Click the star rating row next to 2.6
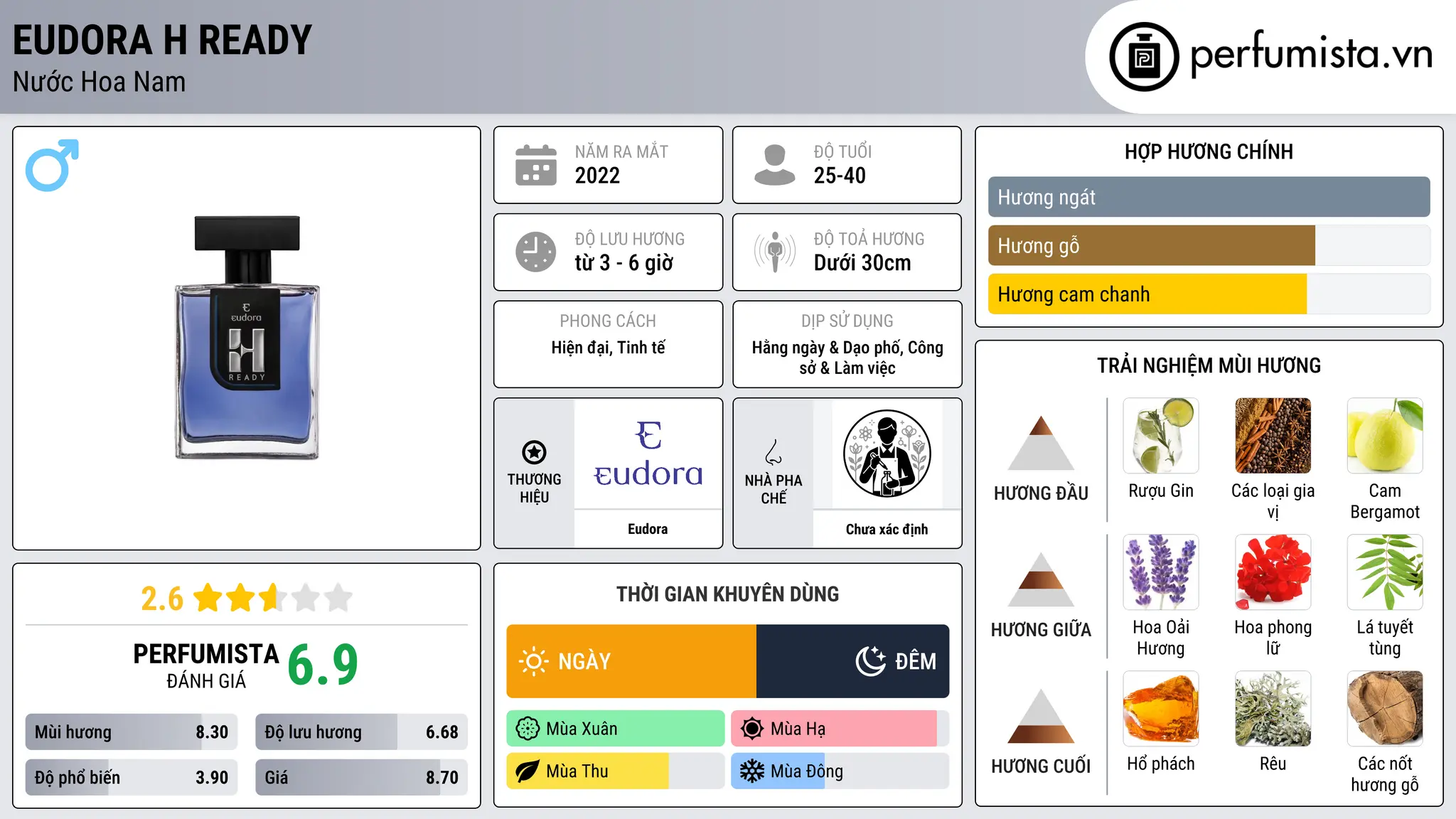 [272, 598]
